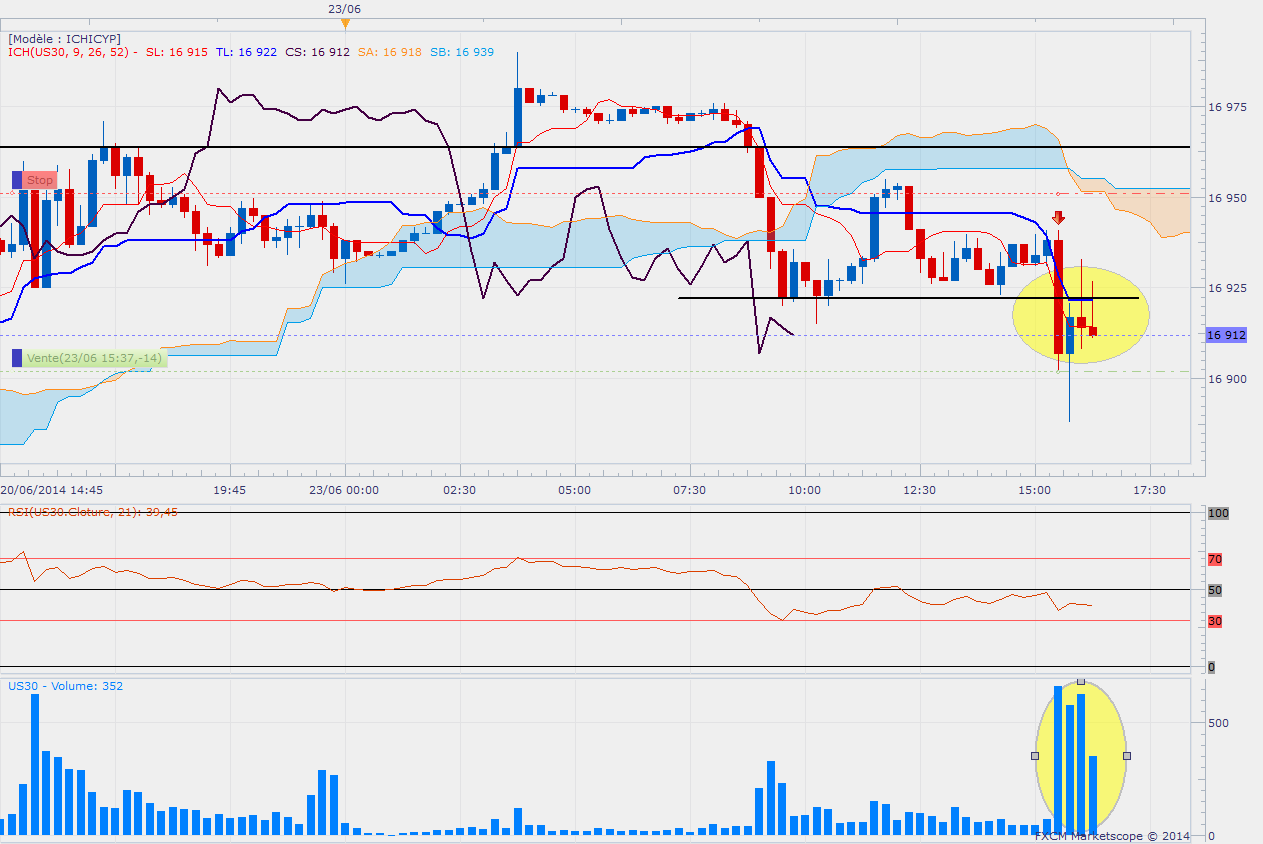The image size is (1263, 844).
Task: Click the red down arrow above the candle
Action: 1058,217
